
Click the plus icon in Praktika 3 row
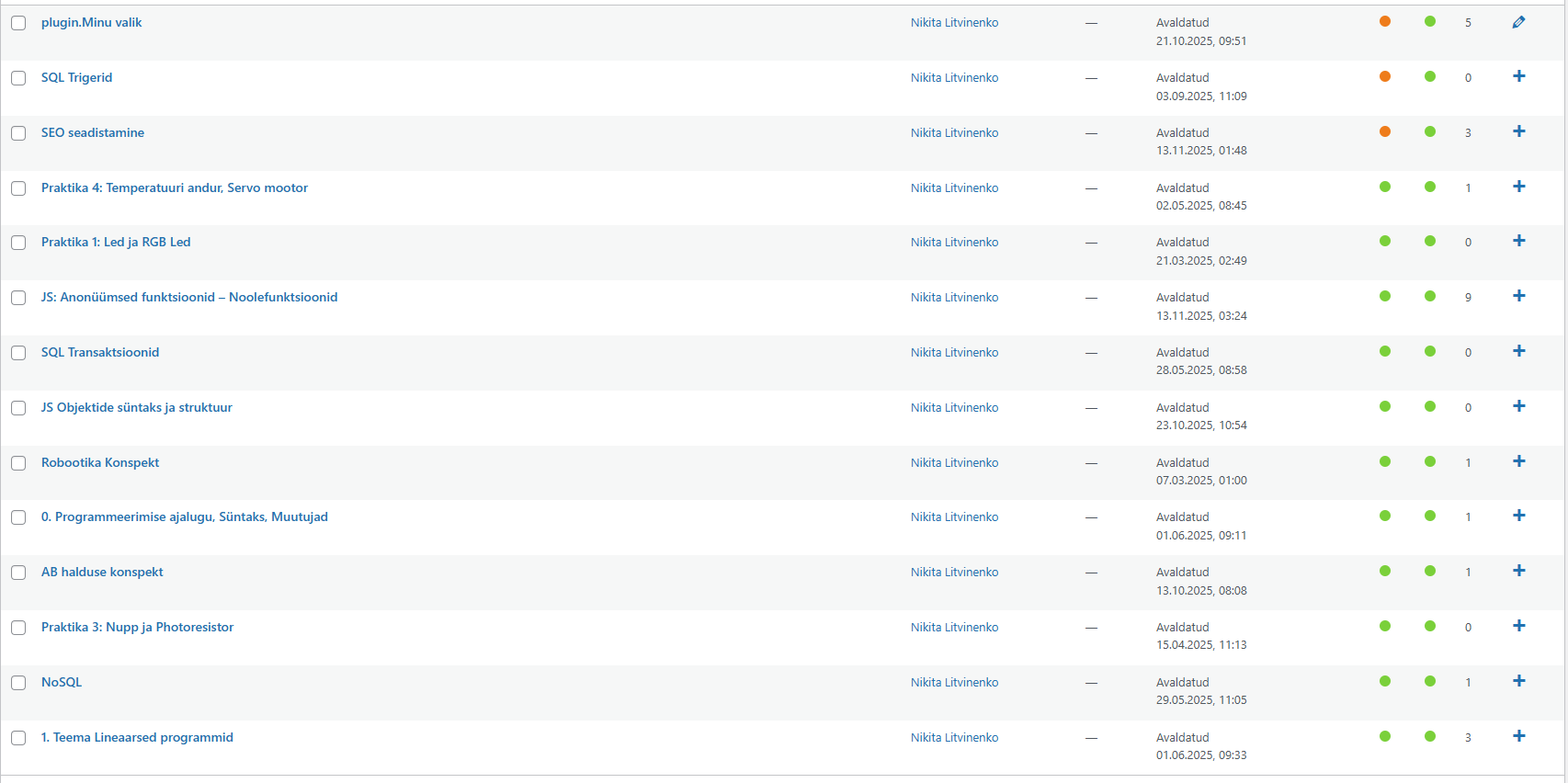coord(1518,626)
